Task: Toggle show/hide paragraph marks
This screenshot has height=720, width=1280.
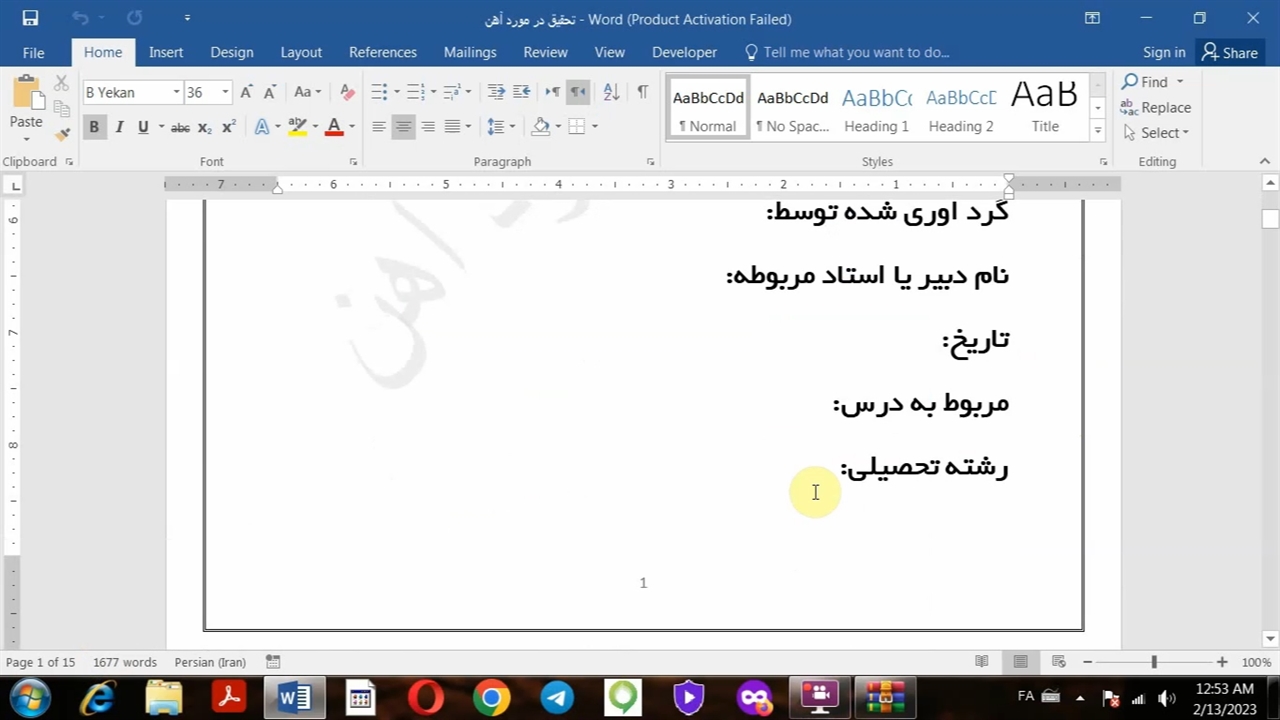Action: (x=642, y=92)
